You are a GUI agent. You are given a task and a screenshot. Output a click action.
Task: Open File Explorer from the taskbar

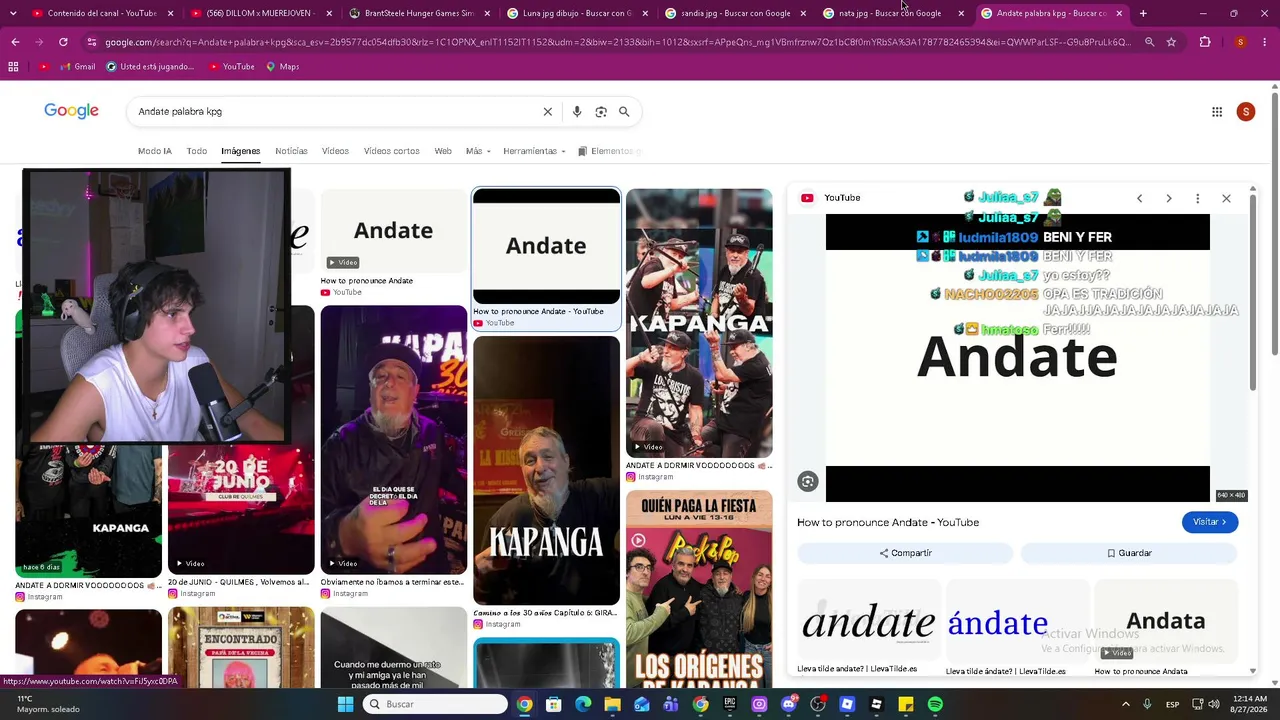point(612,704)
